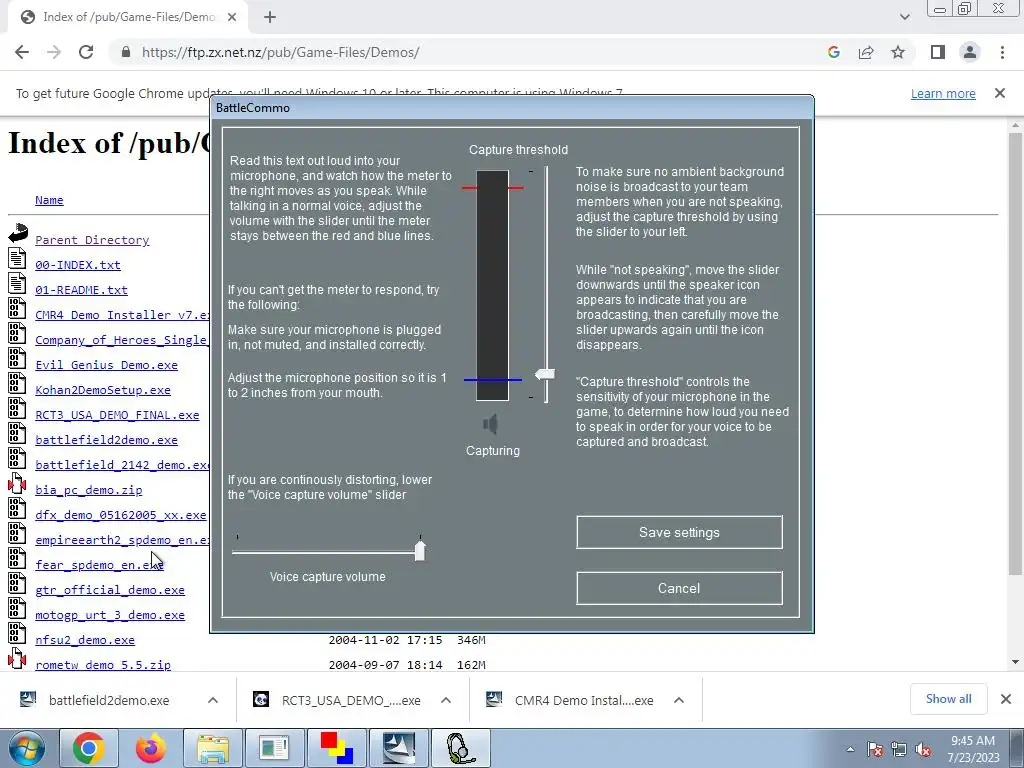Click the tab search chevron
The image size is (1024, 768).
(904, 17)
